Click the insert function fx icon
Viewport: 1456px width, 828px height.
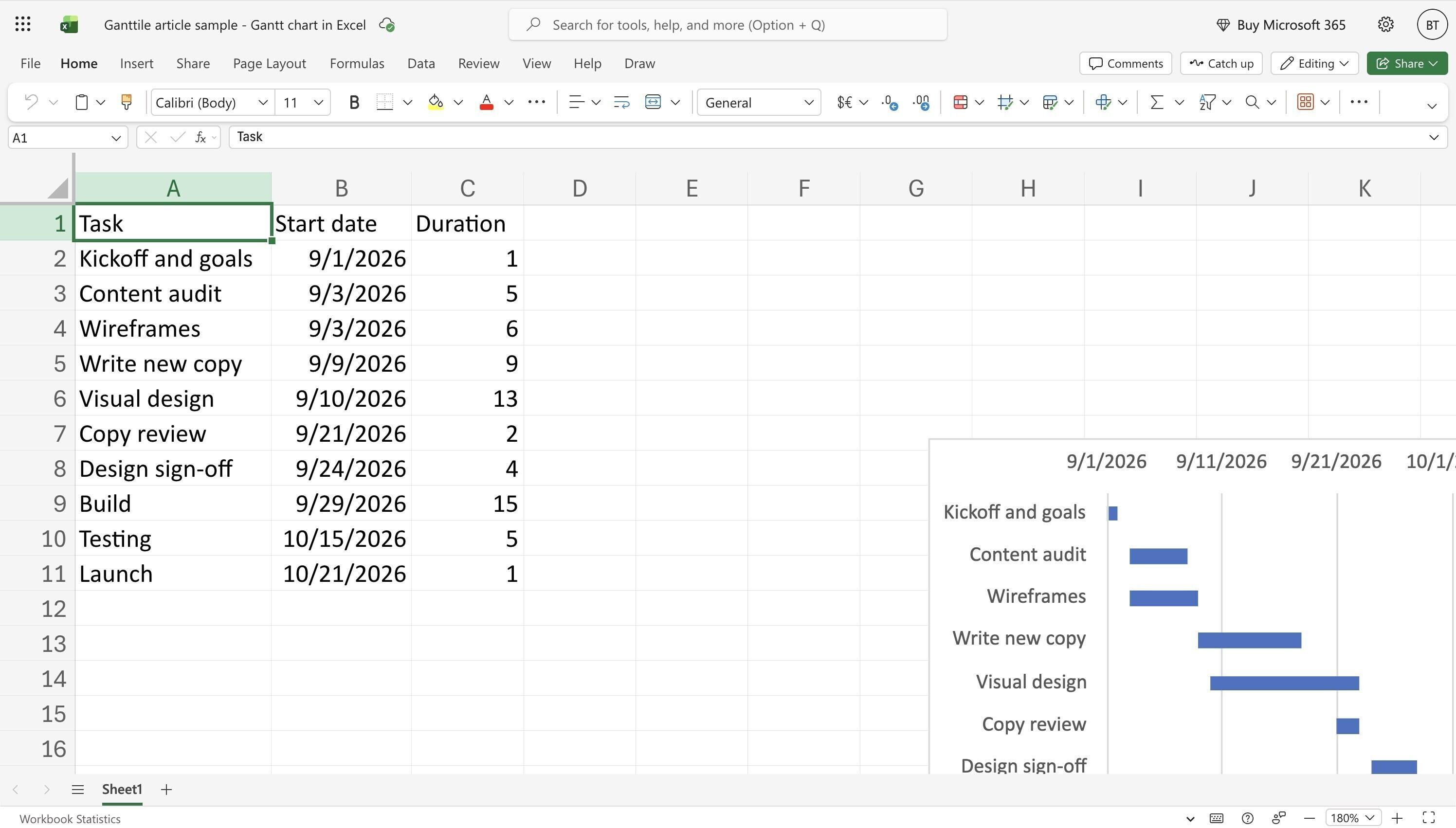pos(200,137)
